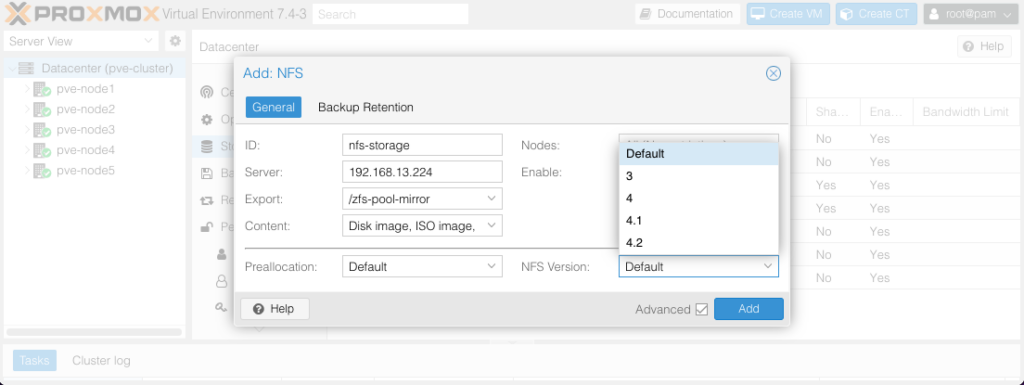Image resolution: width=1024 pixels, height=385 pixels.
Task: Click the pve-node4 server icon
Action: tap(42, 150)
